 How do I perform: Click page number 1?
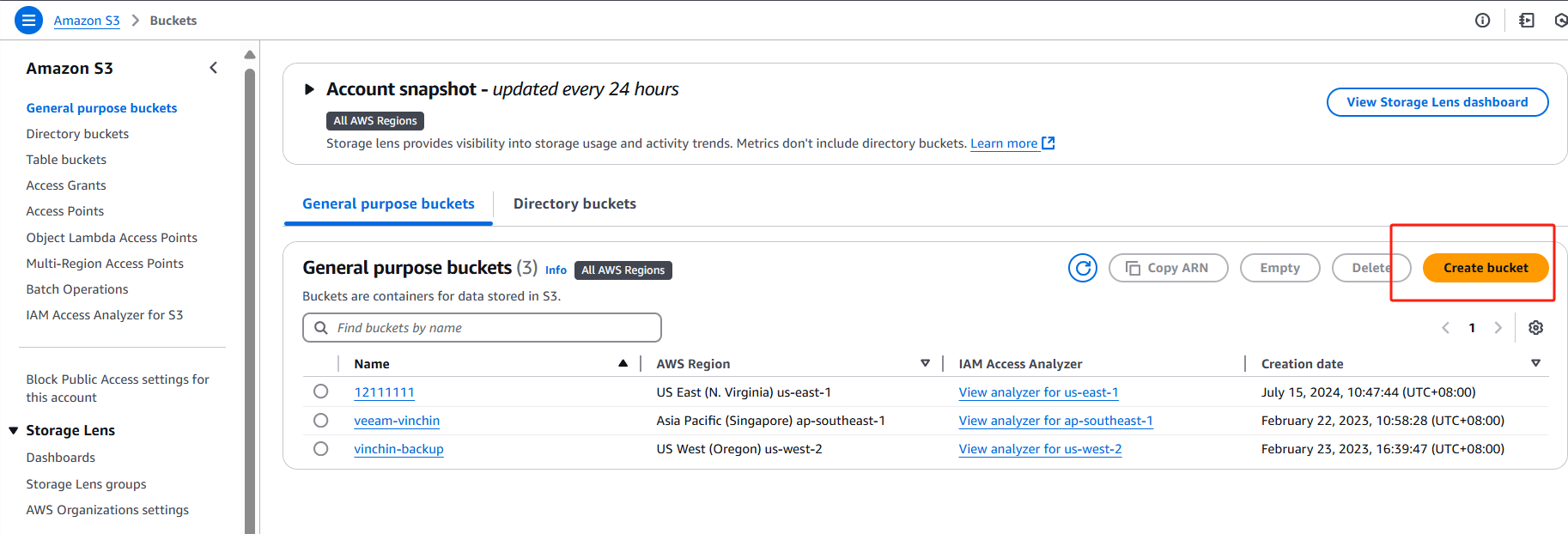(1472, 328)
